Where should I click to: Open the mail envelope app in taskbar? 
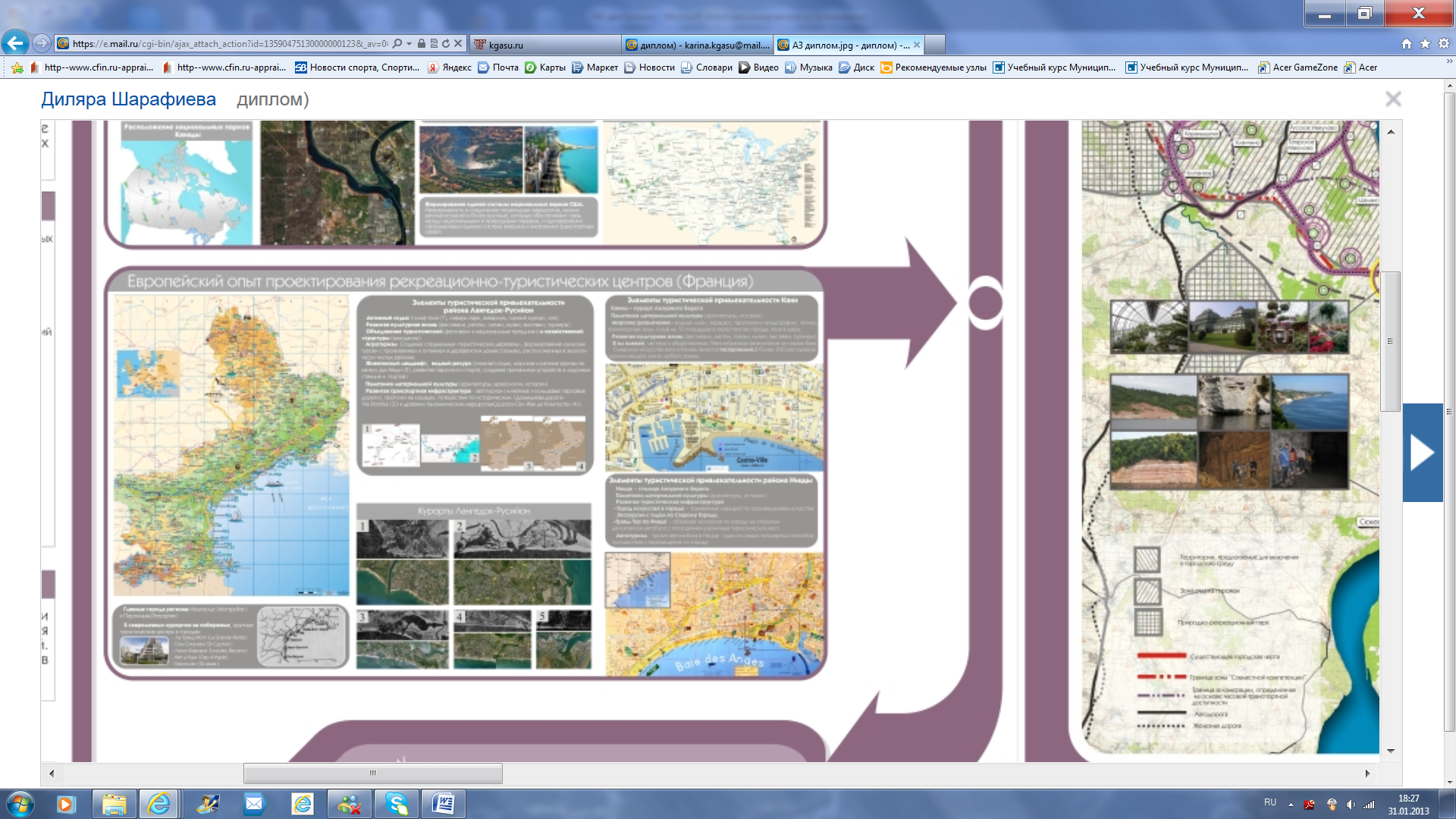253,804
